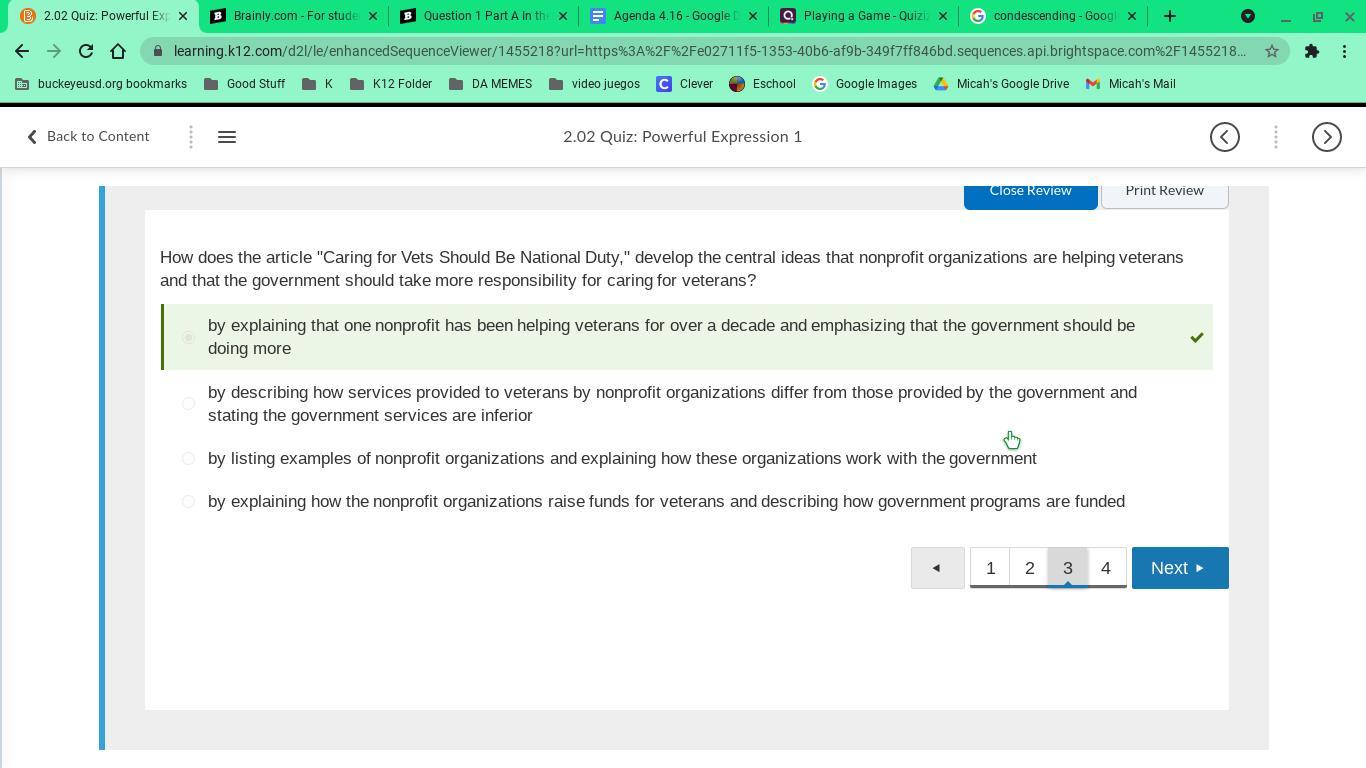Open a new browser tab
This screenshot has height=768, width=1366.
pyautogui.click(x=1170, y=16)
